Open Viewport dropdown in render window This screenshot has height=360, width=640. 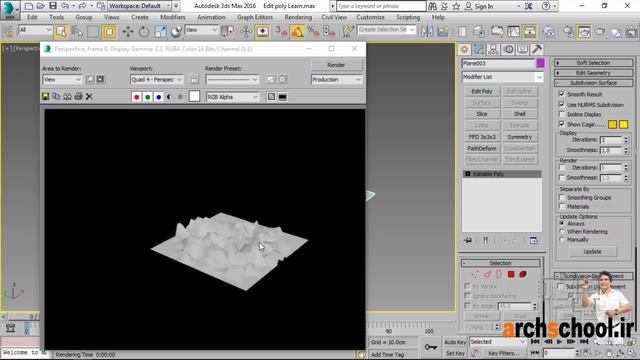tap(157, 80)
